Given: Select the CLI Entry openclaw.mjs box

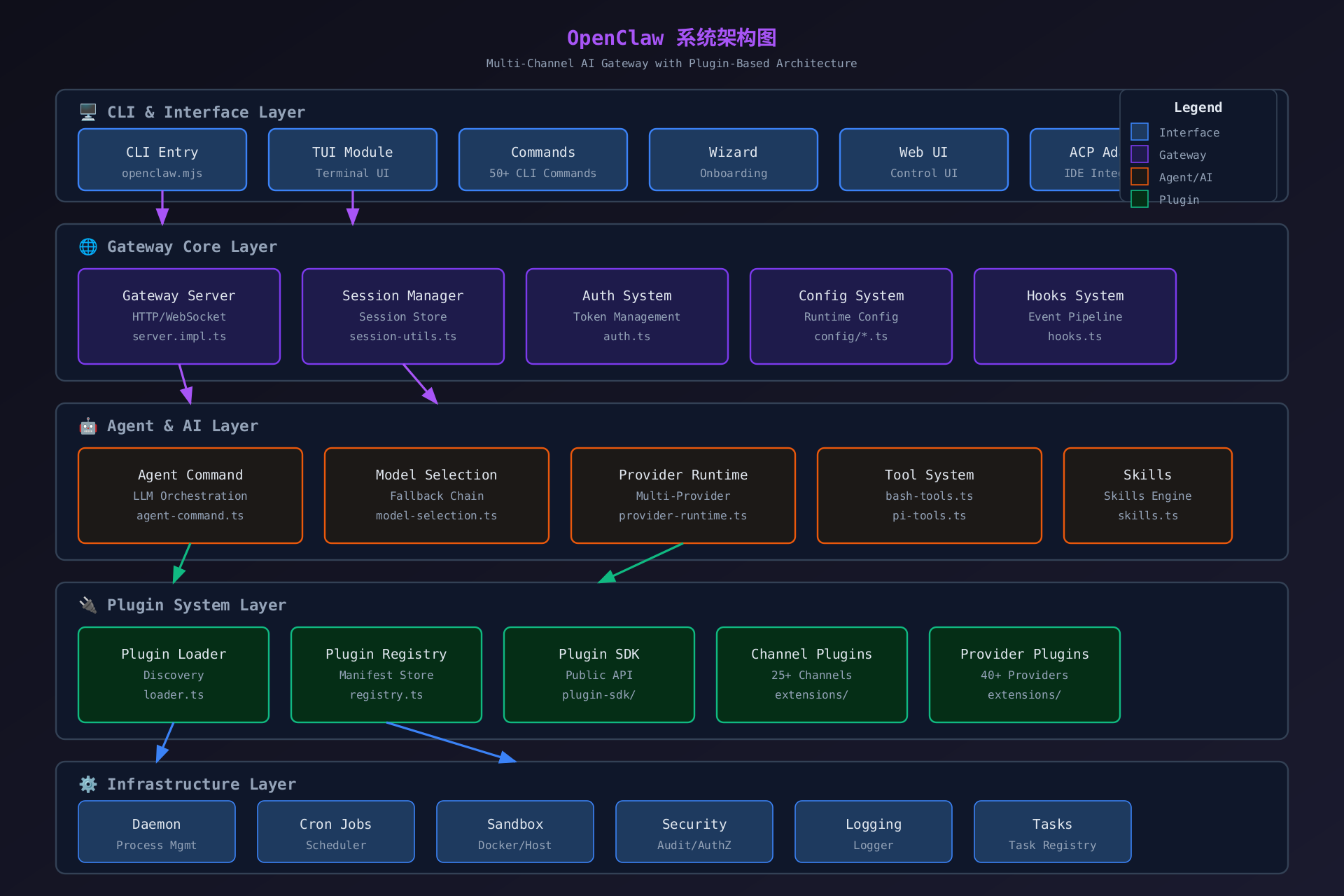Looking at the screenshot, I should [162, 160].
